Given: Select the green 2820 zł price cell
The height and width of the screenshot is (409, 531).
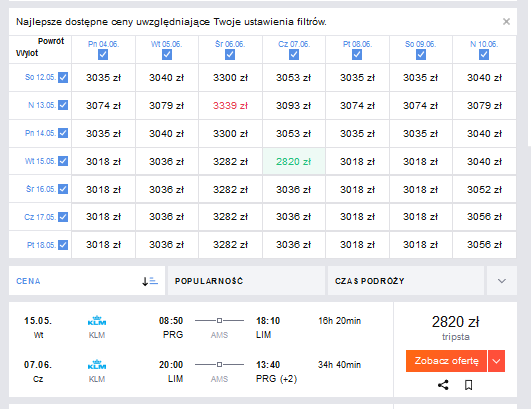Looking at the screenshot, I should [294, 162].
